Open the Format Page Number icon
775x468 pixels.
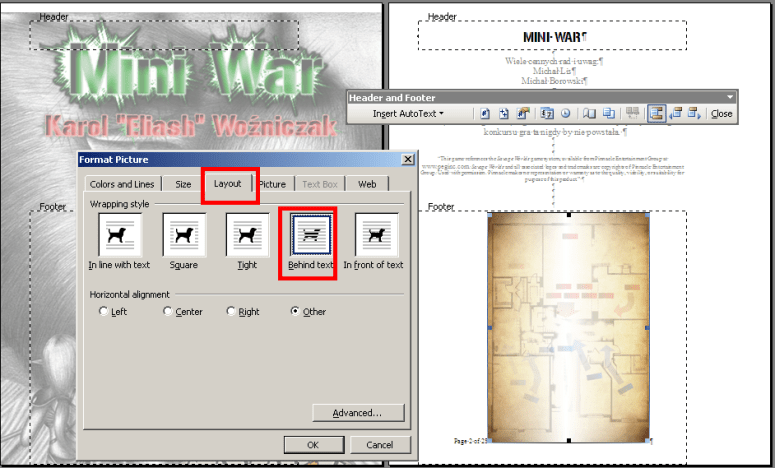point(521,113)
